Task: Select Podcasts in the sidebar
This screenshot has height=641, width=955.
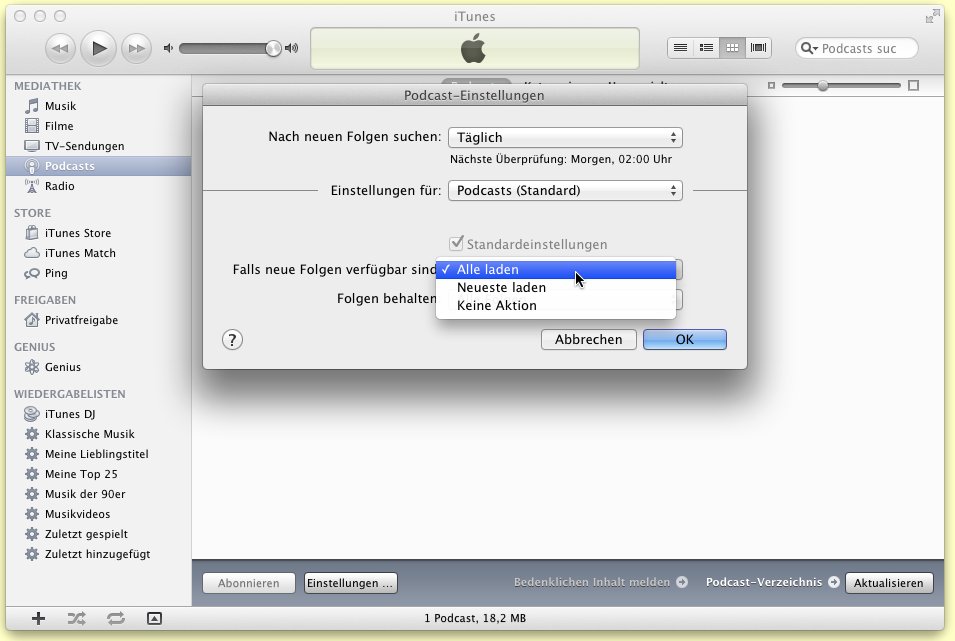Action: [x=99, y=166]
